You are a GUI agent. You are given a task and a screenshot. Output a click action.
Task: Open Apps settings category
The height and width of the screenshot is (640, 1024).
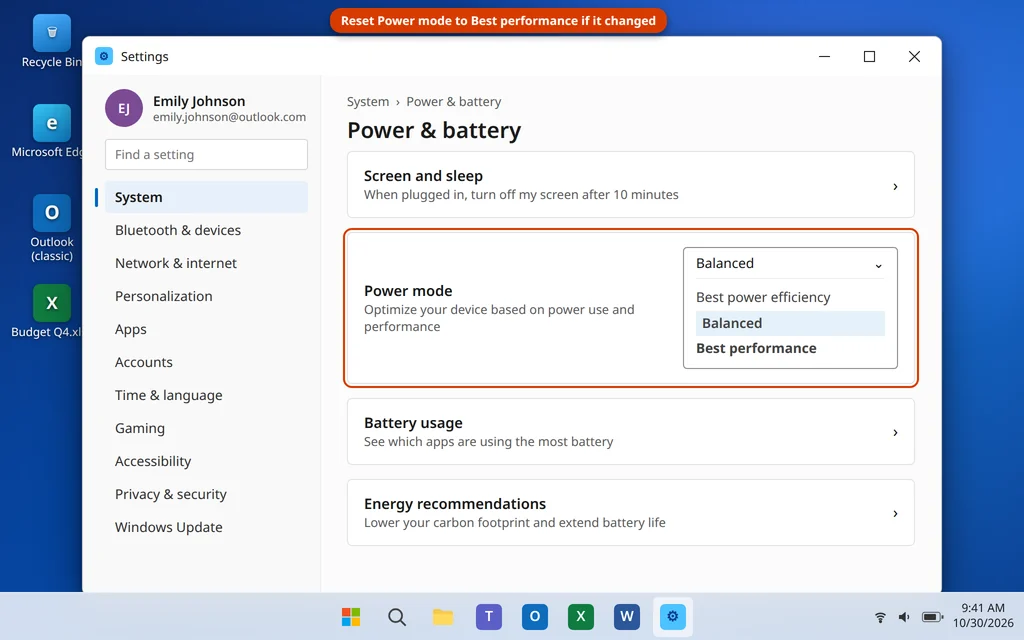pyautogui.click(x=206, y=329)
